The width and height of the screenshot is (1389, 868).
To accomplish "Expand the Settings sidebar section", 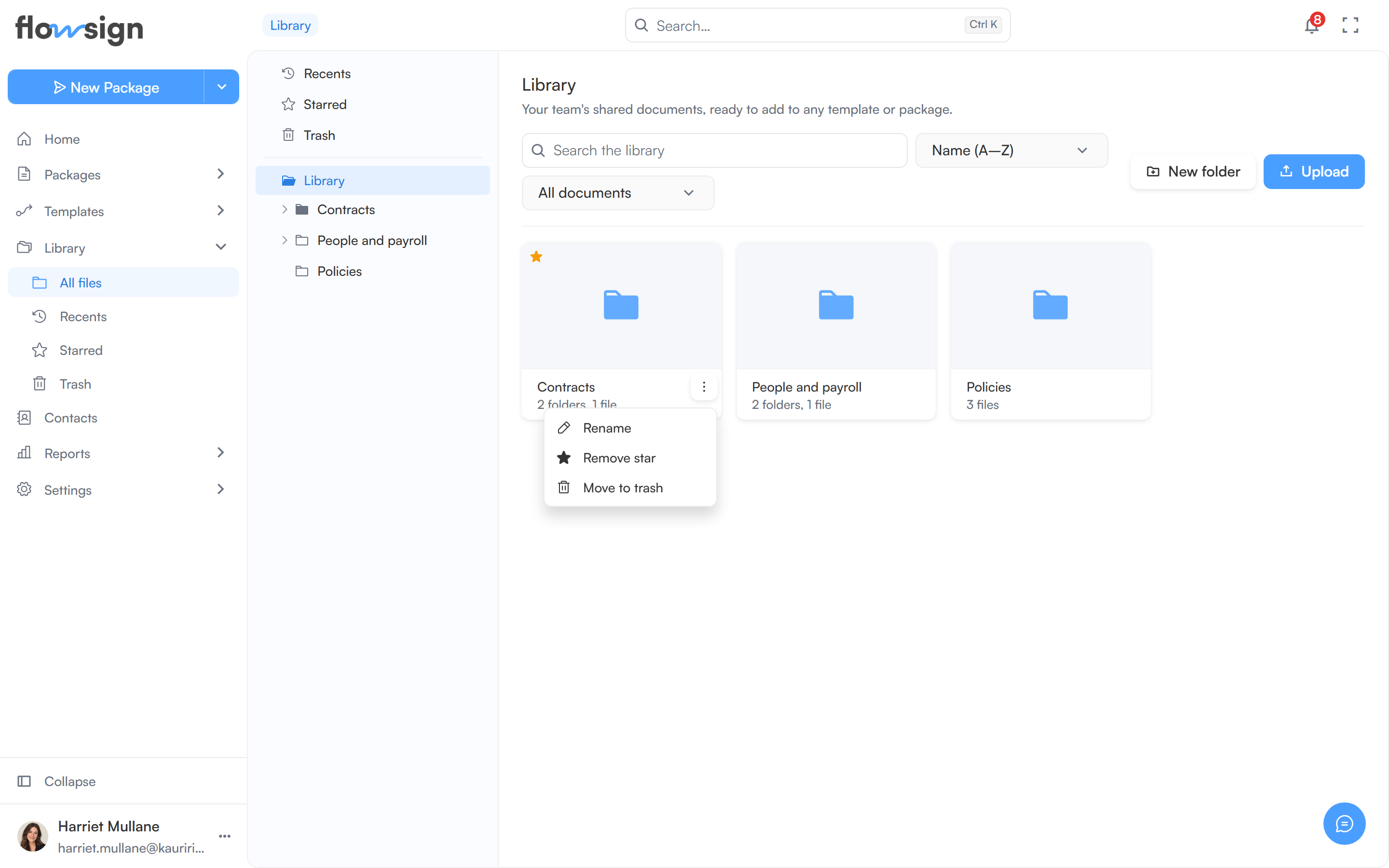I will tap(220, 489).
